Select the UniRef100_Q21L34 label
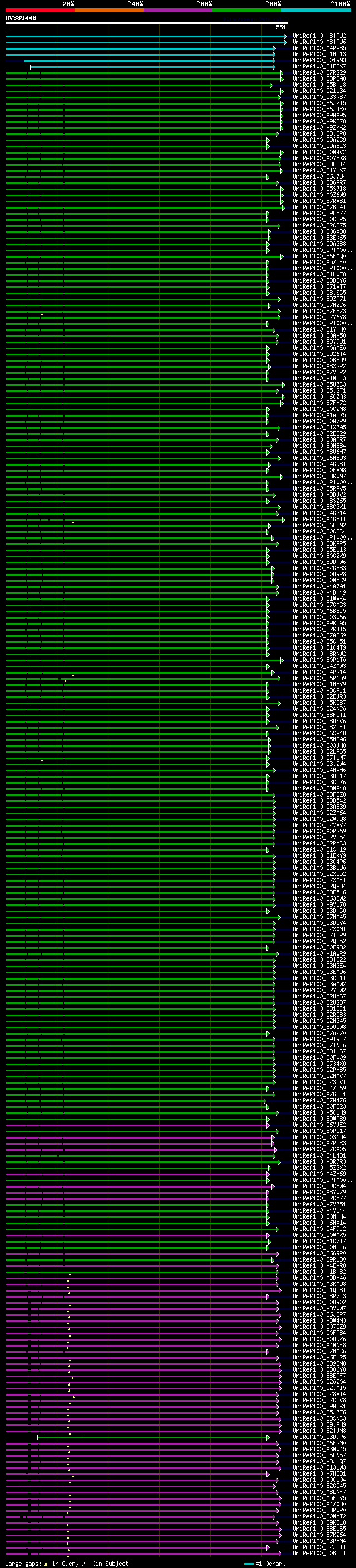The image size is (356, 1568). pos(319,91)
